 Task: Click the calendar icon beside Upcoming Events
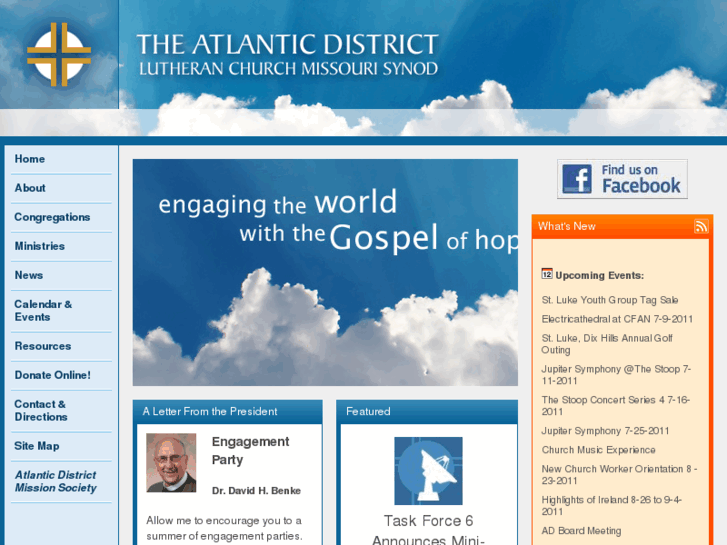[547, 274]
